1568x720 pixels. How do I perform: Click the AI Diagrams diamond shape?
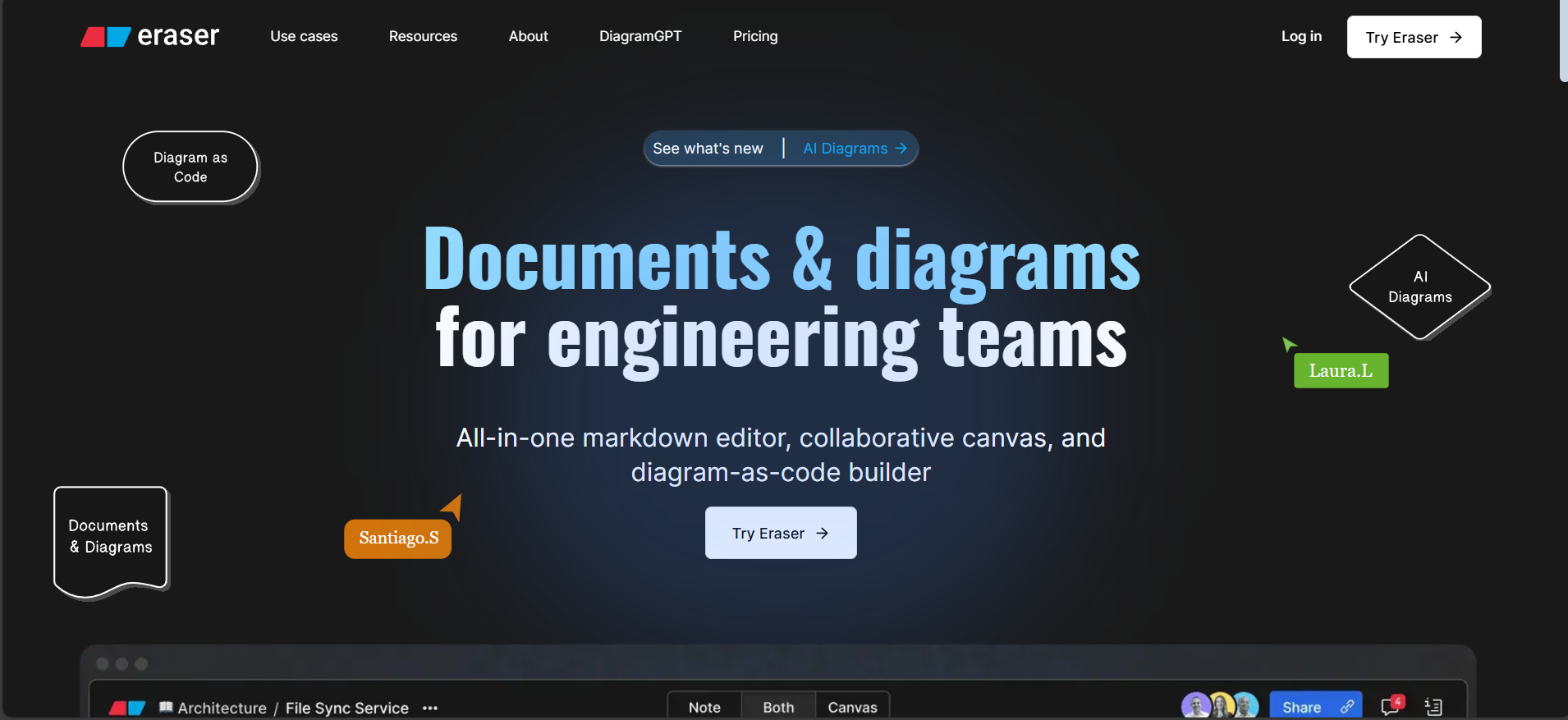tap(1419, 287)
